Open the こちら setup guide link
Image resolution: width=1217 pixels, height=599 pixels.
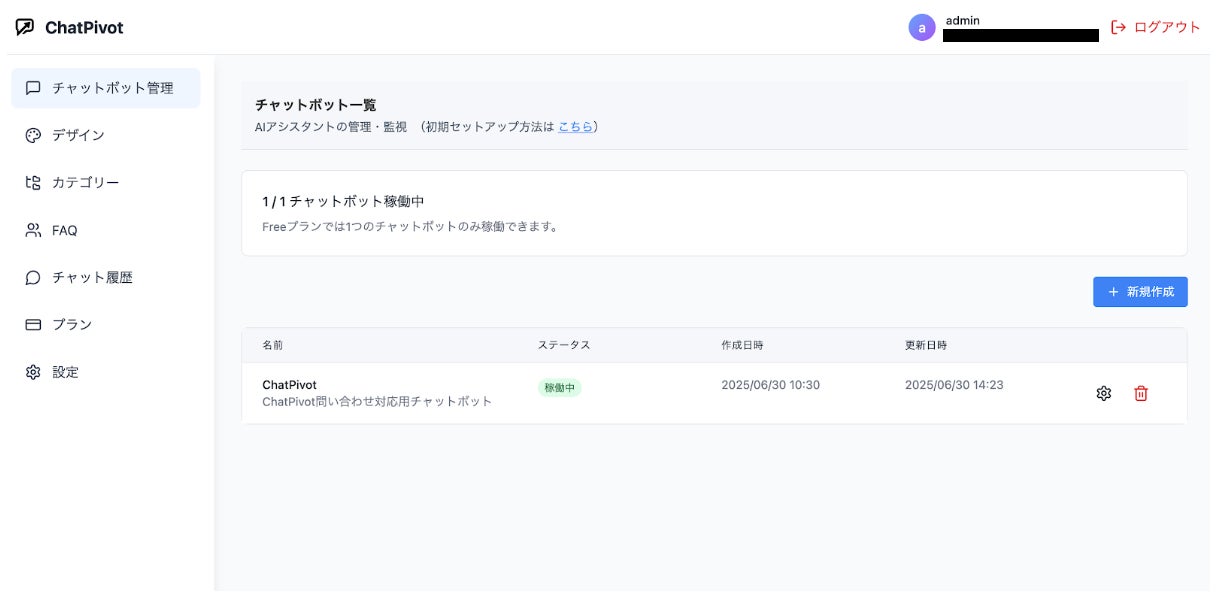coord(575,127)
